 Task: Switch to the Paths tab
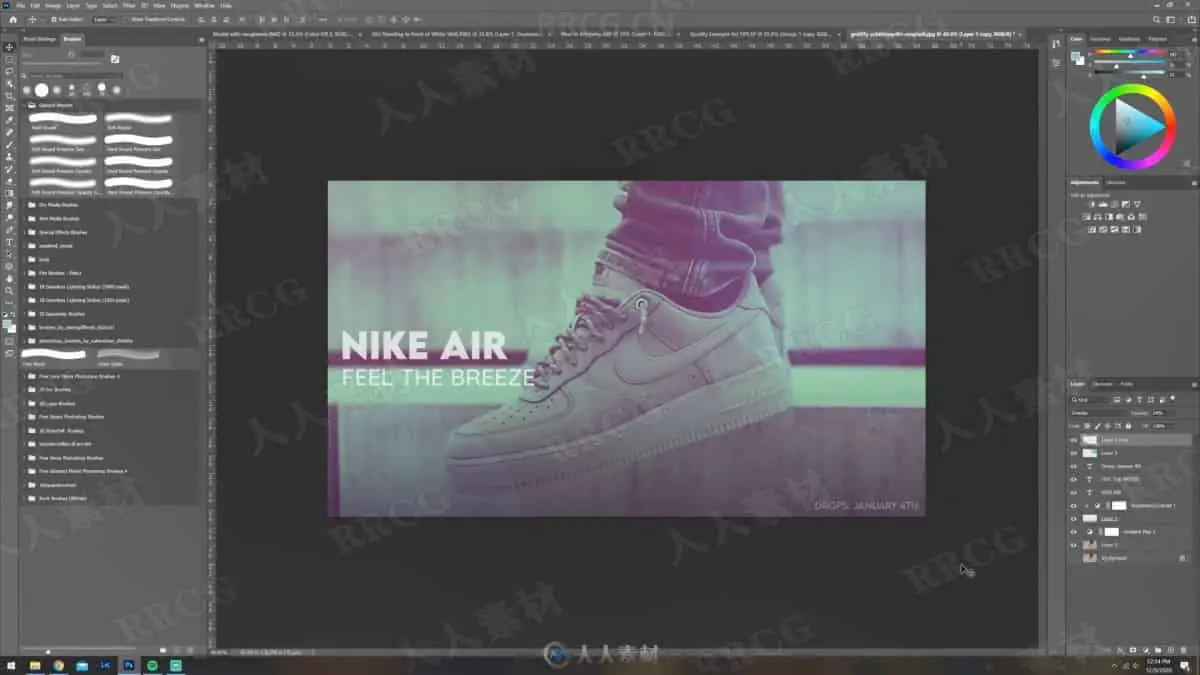(x=1126, y=384)
